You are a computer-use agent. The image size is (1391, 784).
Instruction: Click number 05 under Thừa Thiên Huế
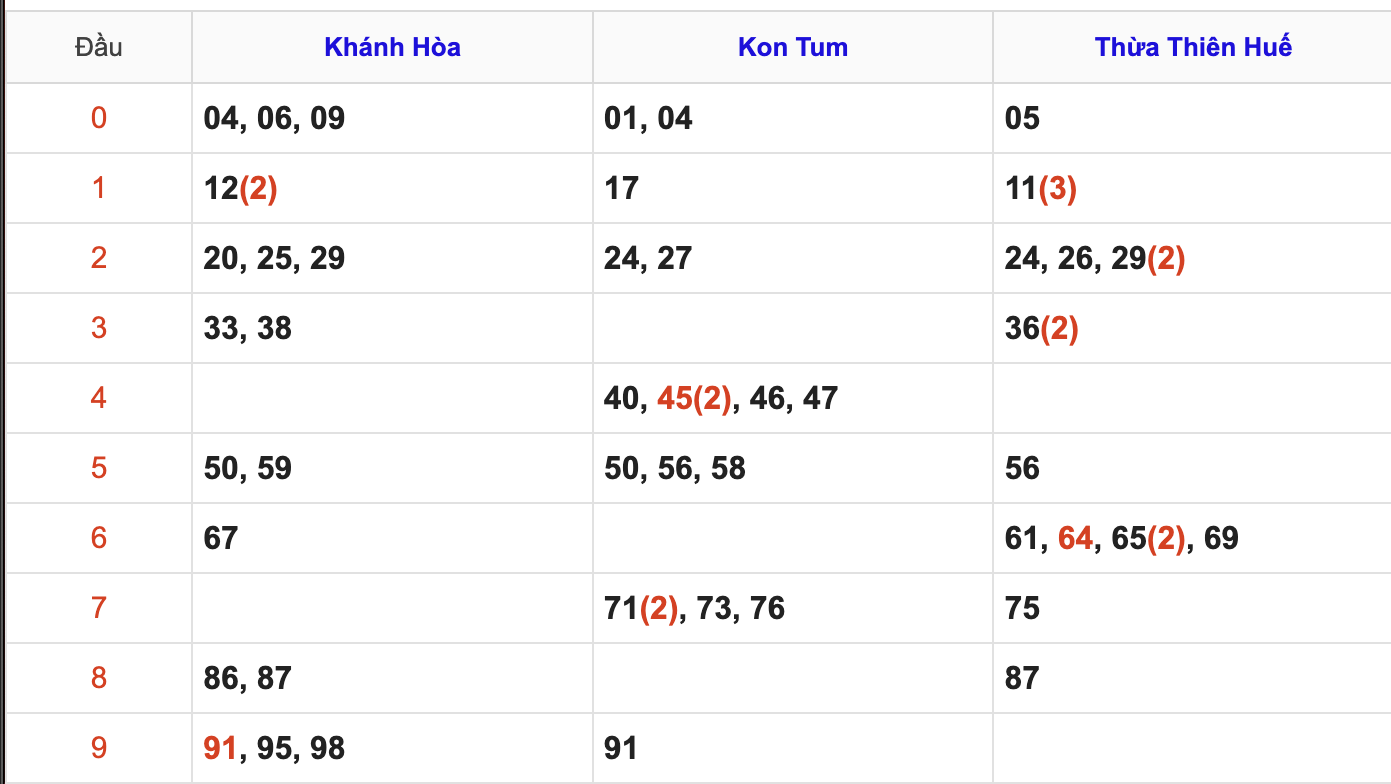point(1022,118)
